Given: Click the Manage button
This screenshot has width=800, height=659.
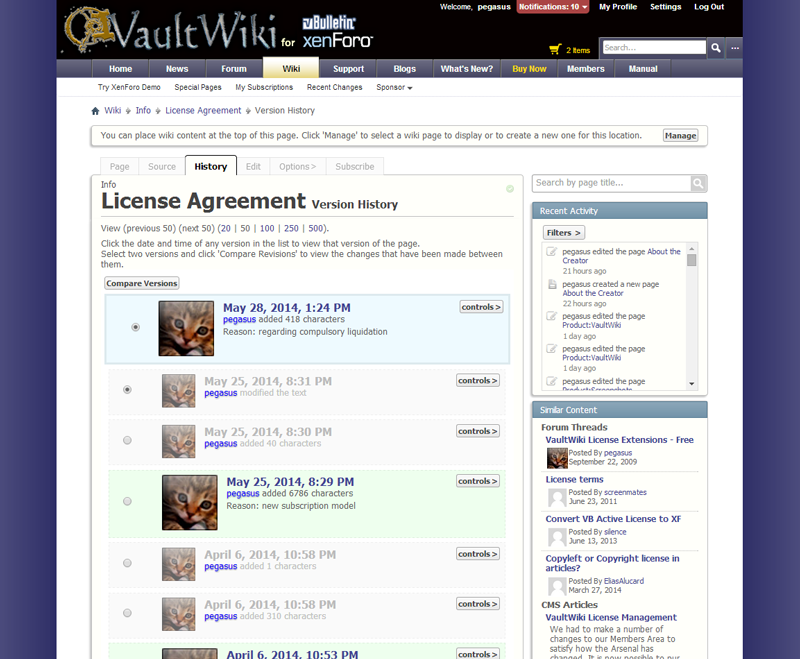Looking at the screenshot, I should 680,136.
